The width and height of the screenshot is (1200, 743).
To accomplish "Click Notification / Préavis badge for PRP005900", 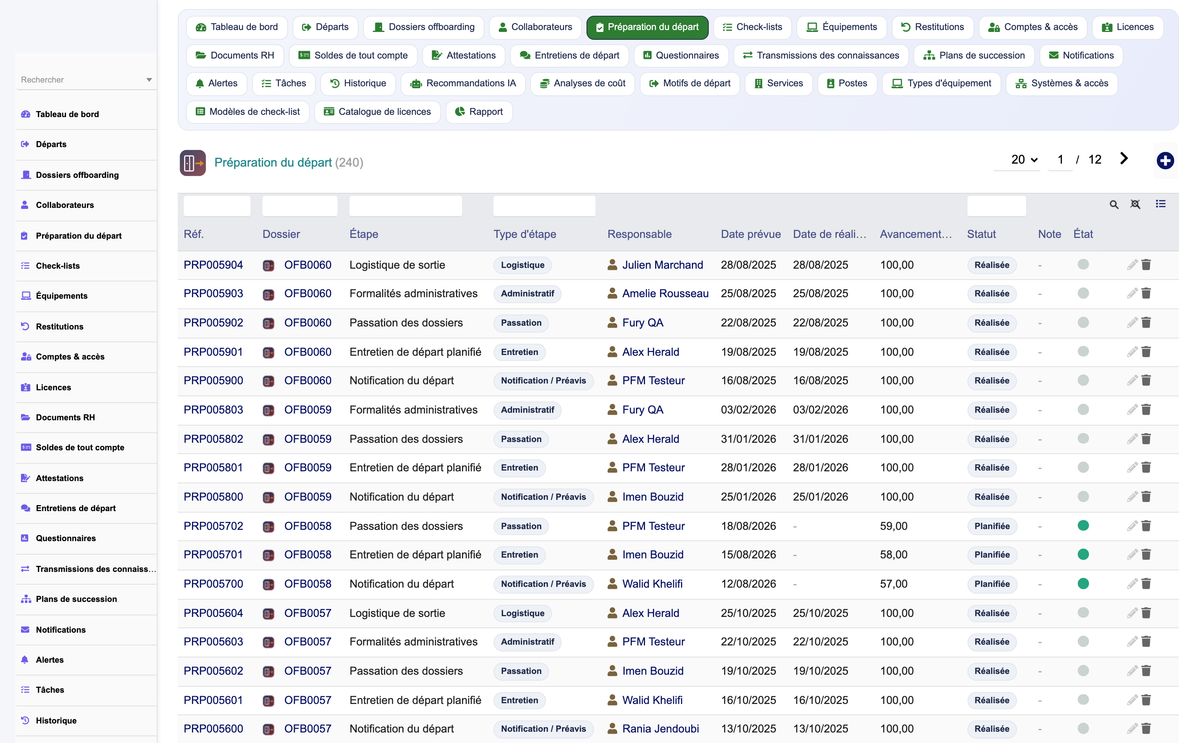I will point(543,381).
